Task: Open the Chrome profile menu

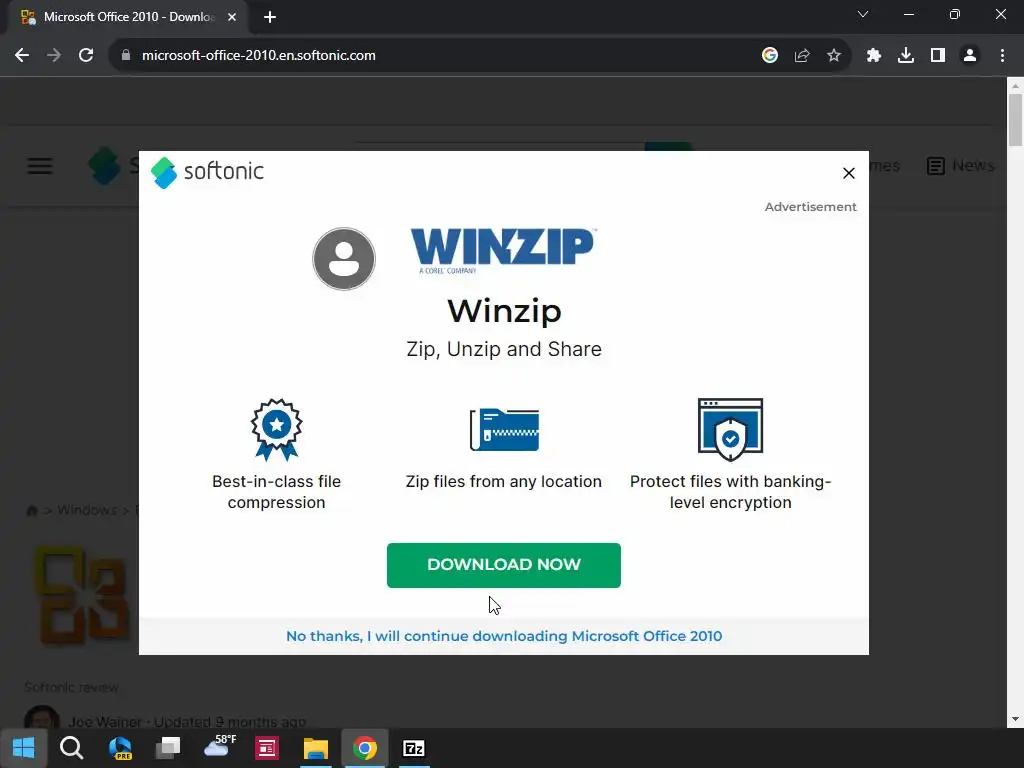Action: tap(970, 56)
